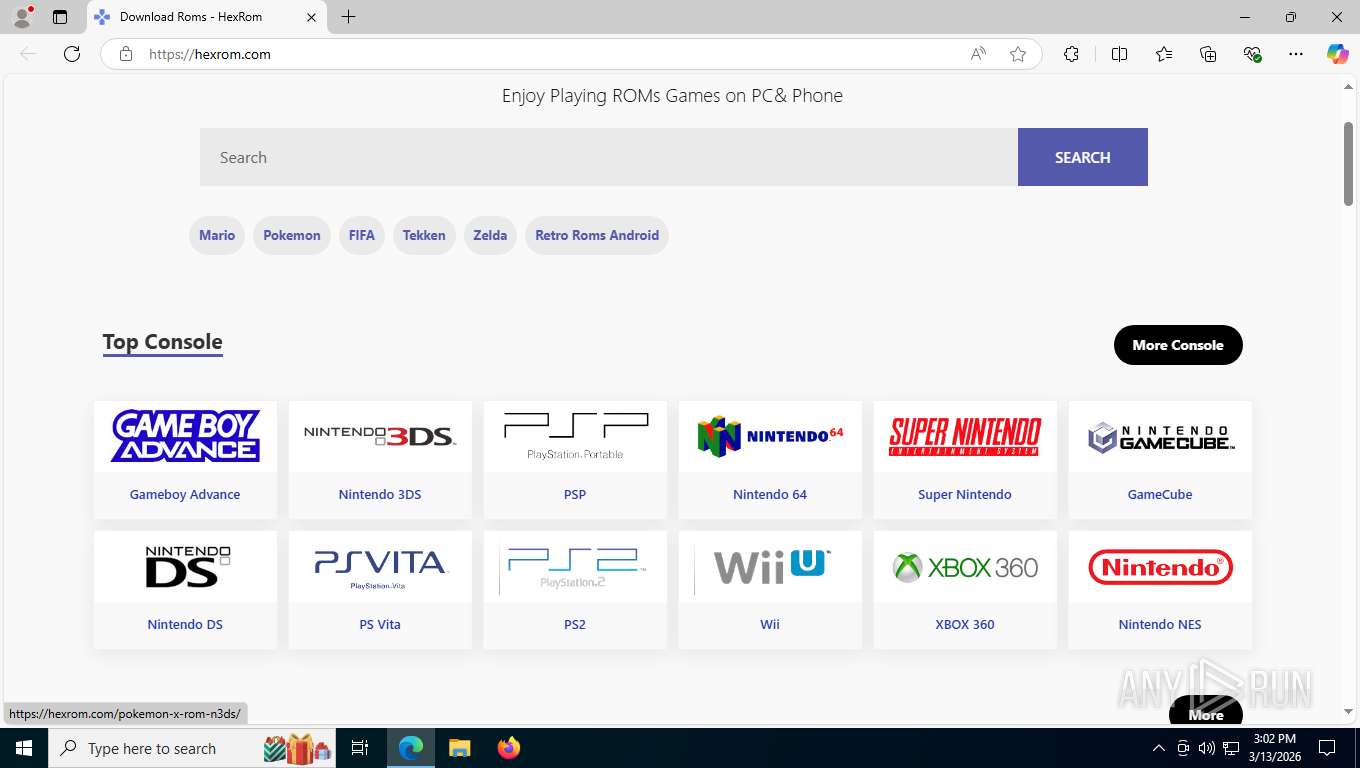Open the Game Boy Advance logo image

(185, 436)
